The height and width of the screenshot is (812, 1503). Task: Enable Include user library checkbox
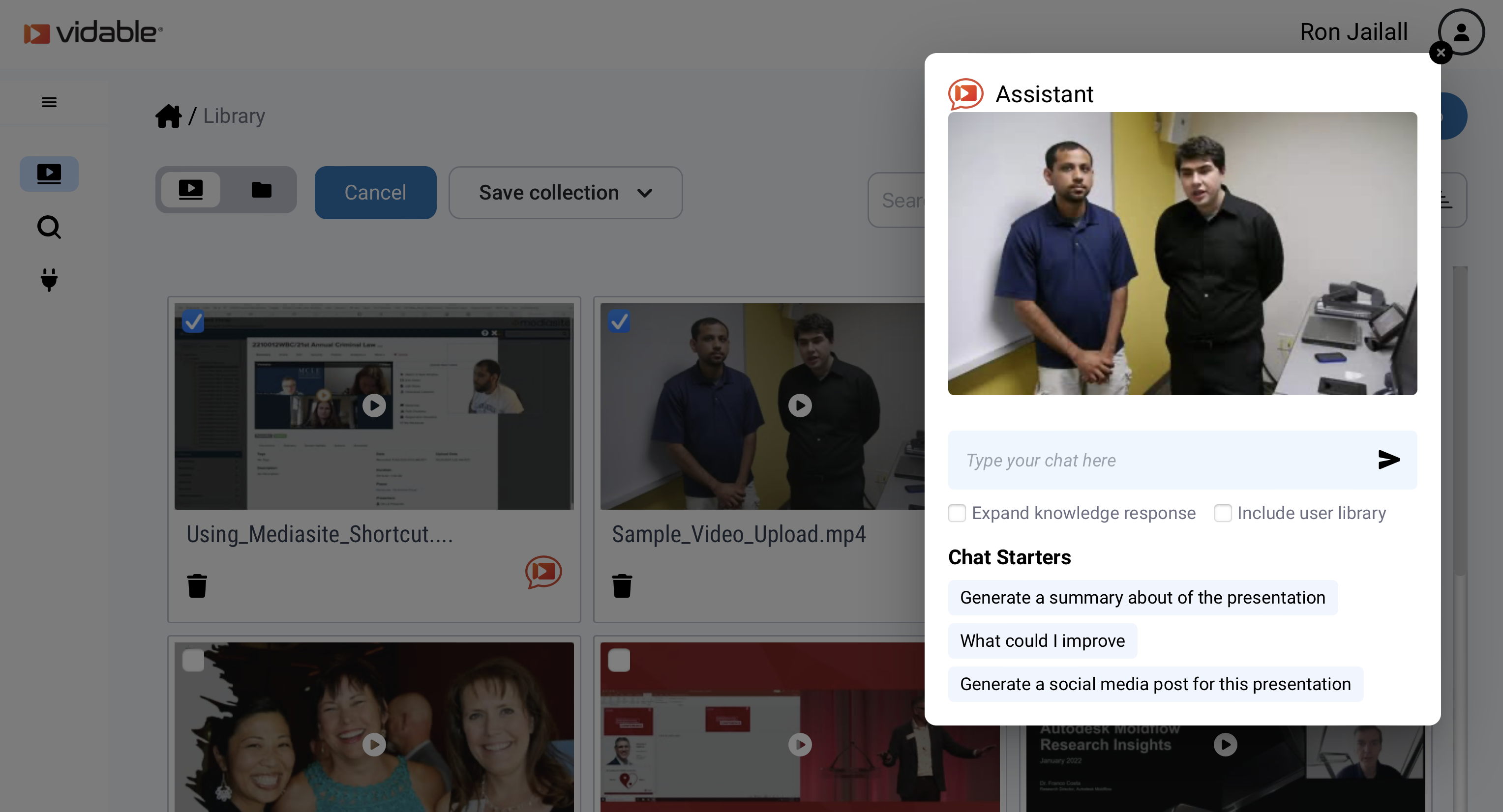click(x=1223, y=513)
